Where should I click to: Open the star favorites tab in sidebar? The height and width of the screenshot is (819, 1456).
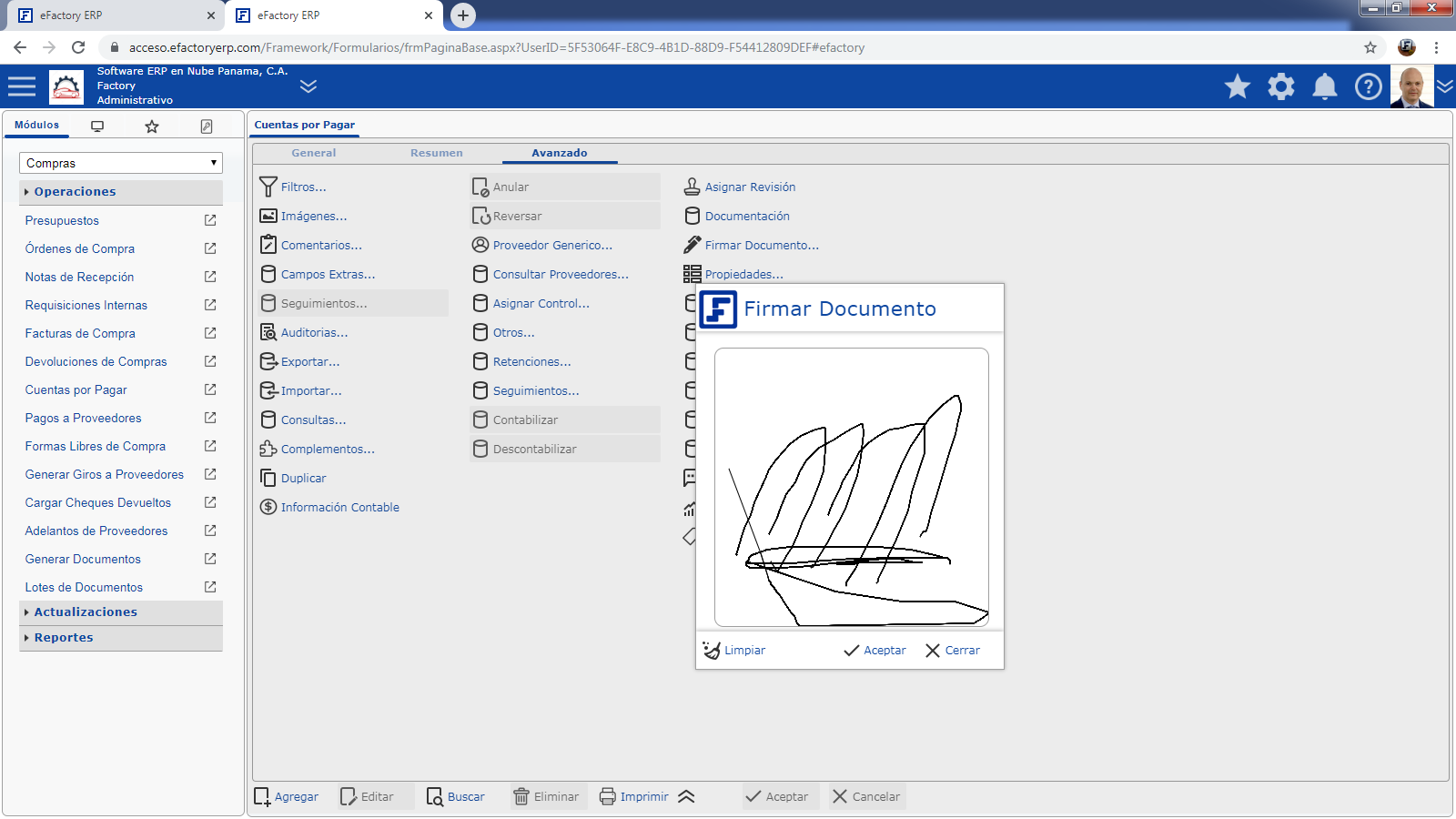(x=152, y=126)
